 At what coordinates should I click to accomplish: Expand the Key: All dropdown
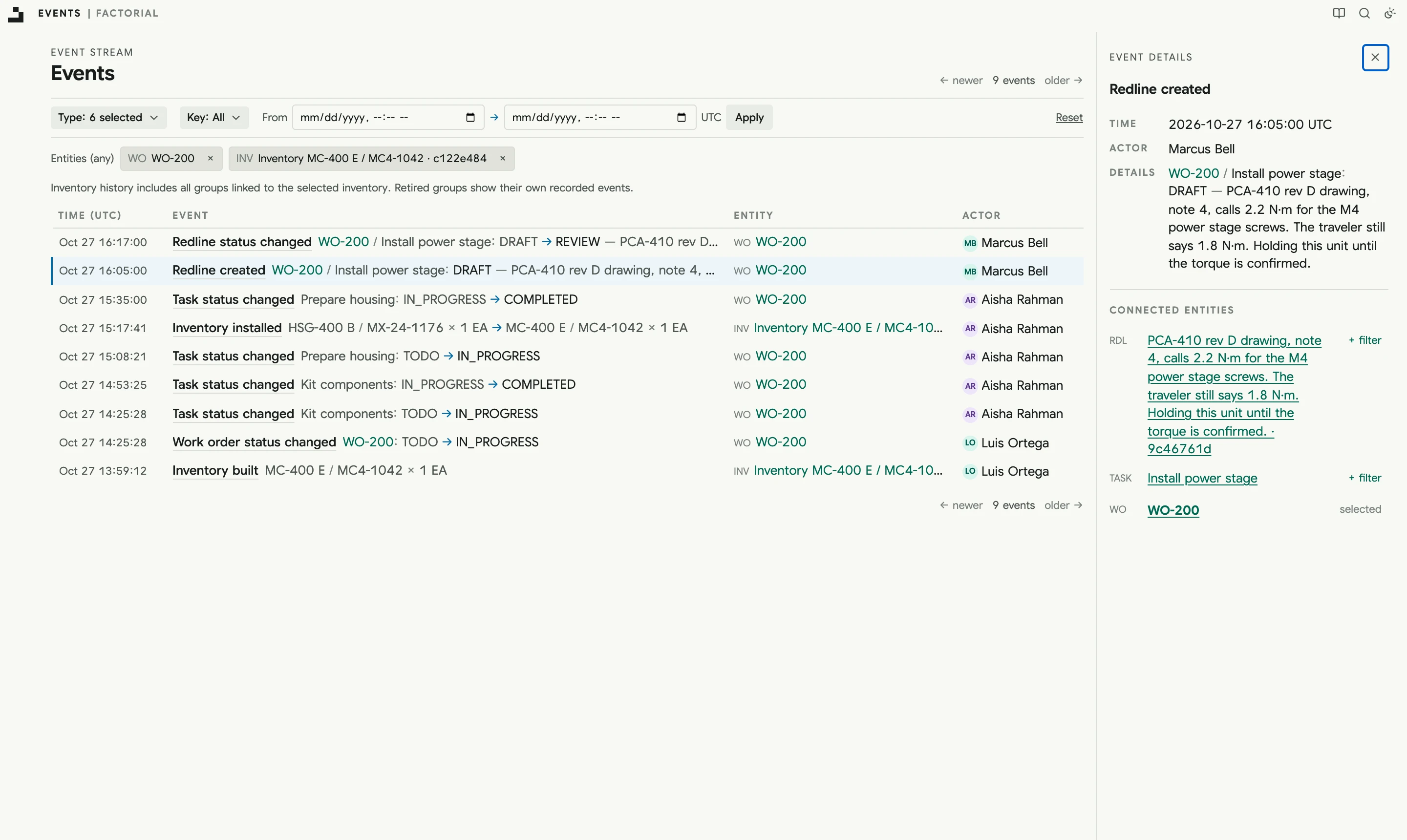click(213, 117)
